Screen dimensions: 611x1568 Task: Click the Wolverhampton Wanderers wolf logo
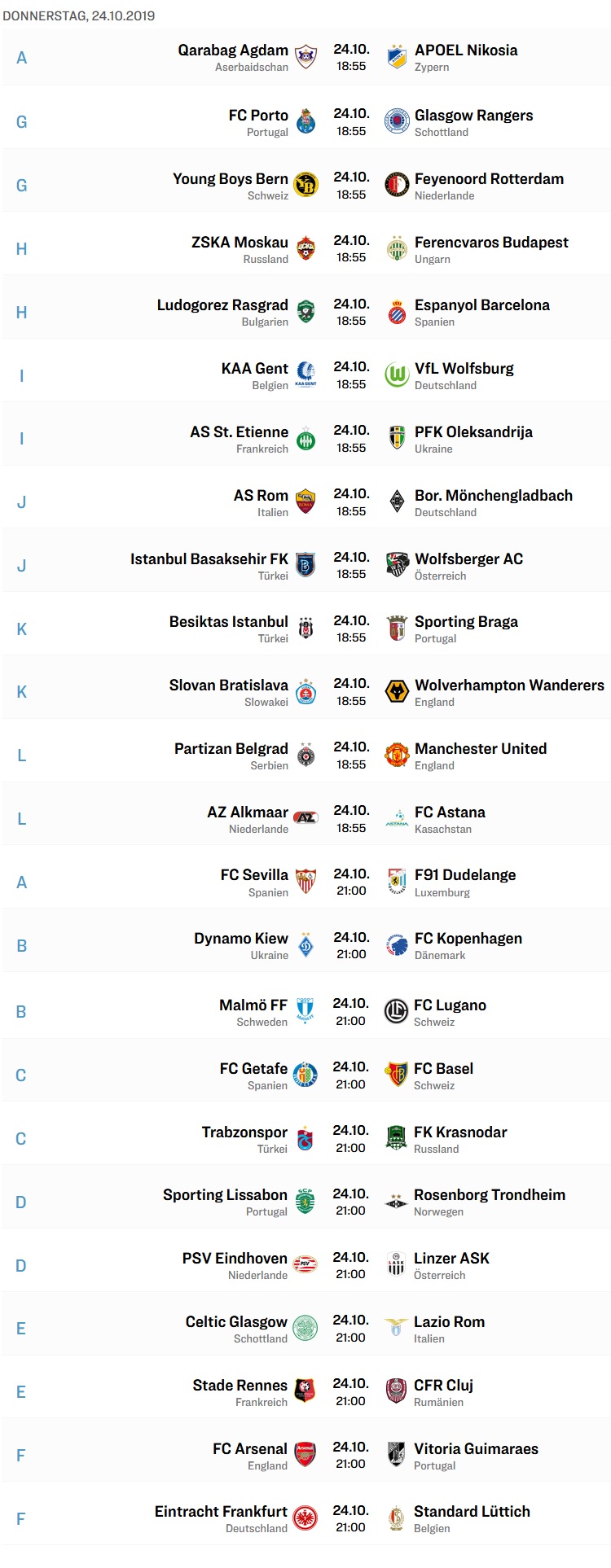397,691
